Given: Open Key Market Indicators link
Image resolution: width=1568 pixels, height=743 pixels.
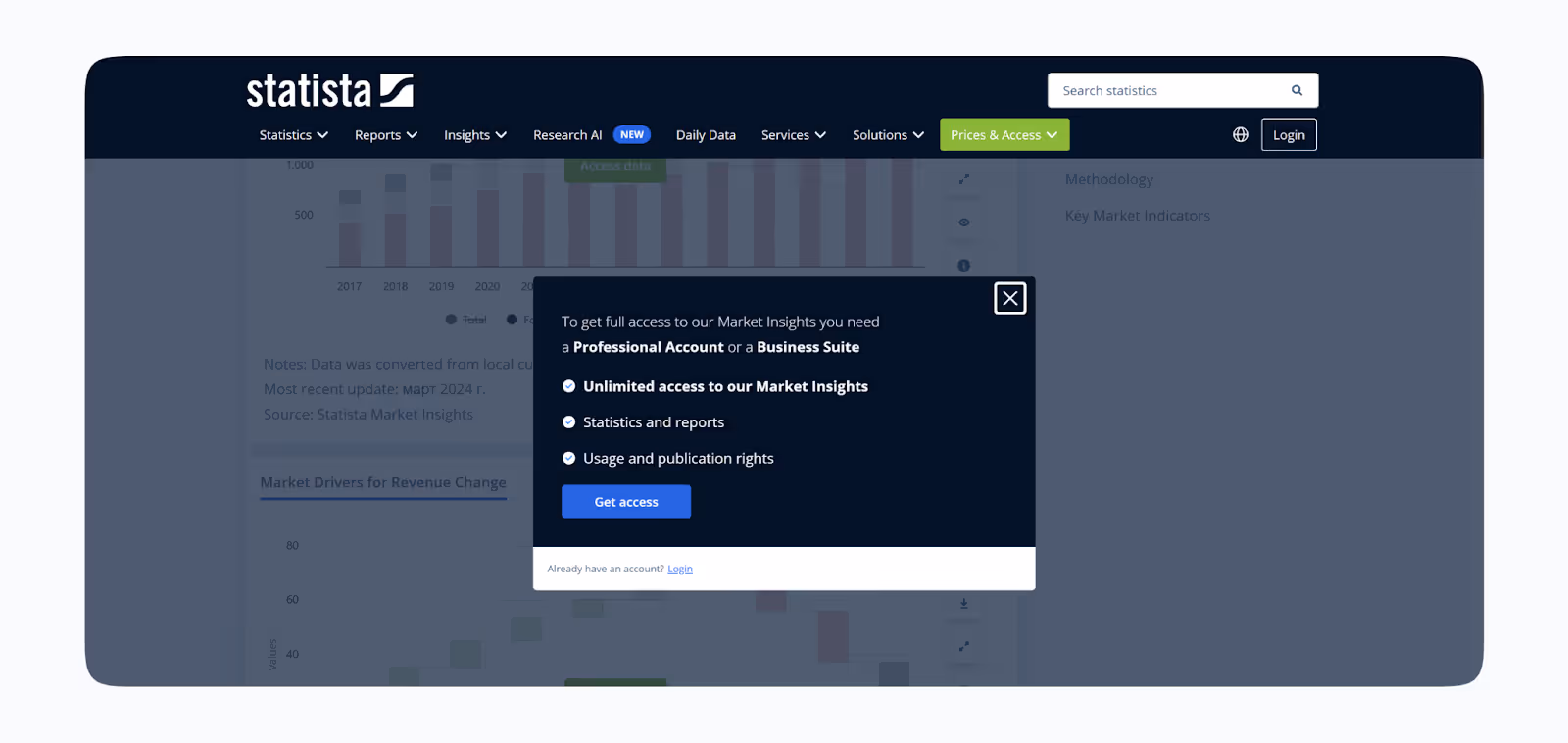Looking at the screenshot, I should pos(1138,216).
